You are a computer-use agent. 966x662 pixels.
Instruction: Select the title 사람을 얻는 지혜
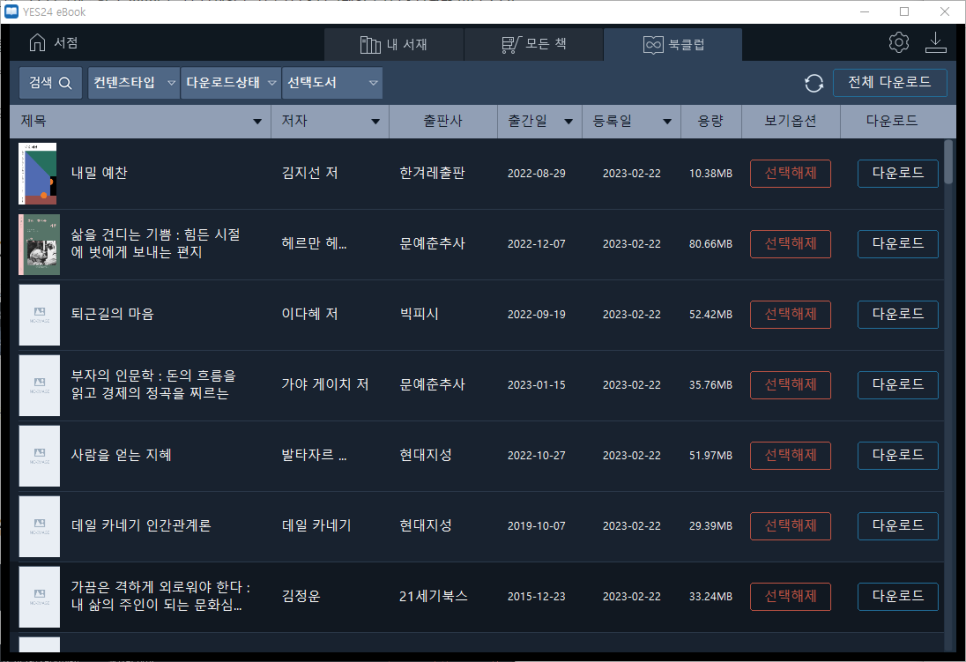(x=121, y=455)
